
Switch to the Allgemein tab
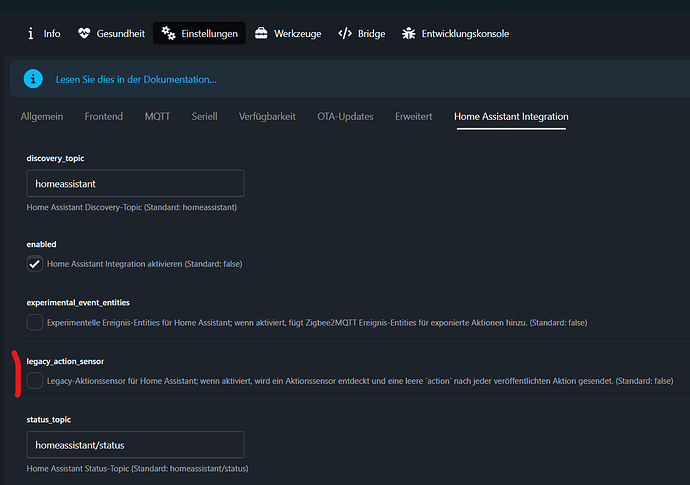[42, 117]
